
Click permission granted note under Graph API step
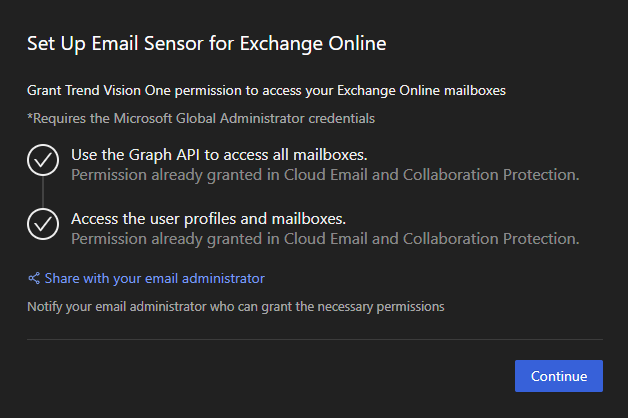point(324,175)
